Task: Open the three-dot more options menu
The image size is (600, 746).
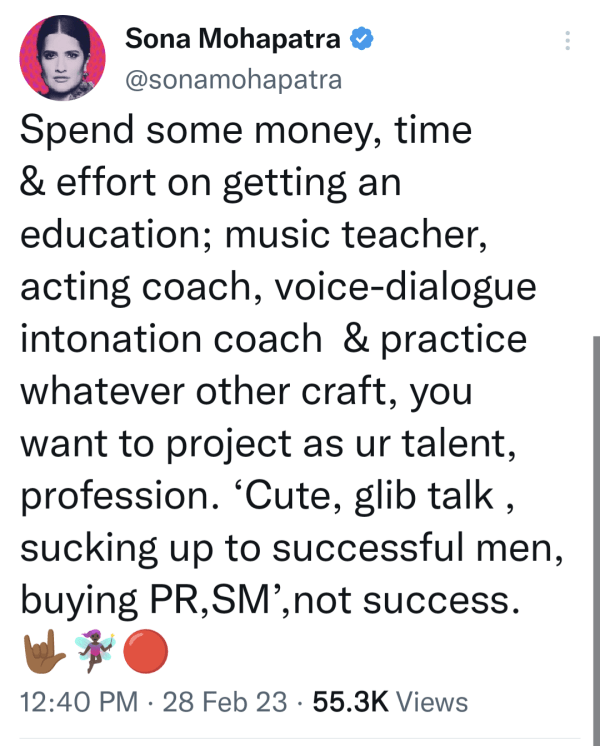Action: point(567,41)
